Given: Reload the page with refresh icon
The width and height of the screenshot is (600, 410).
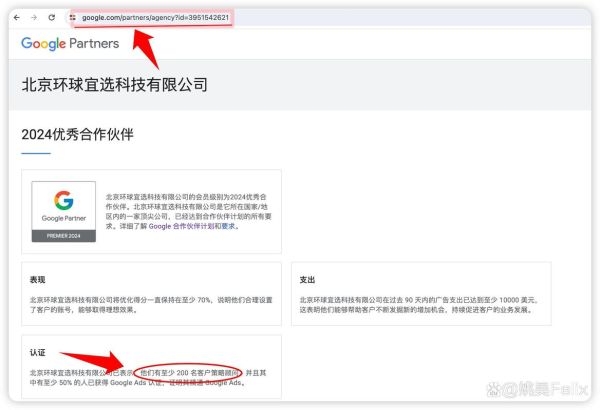Looking at the screenshot, I should (52, 17).
